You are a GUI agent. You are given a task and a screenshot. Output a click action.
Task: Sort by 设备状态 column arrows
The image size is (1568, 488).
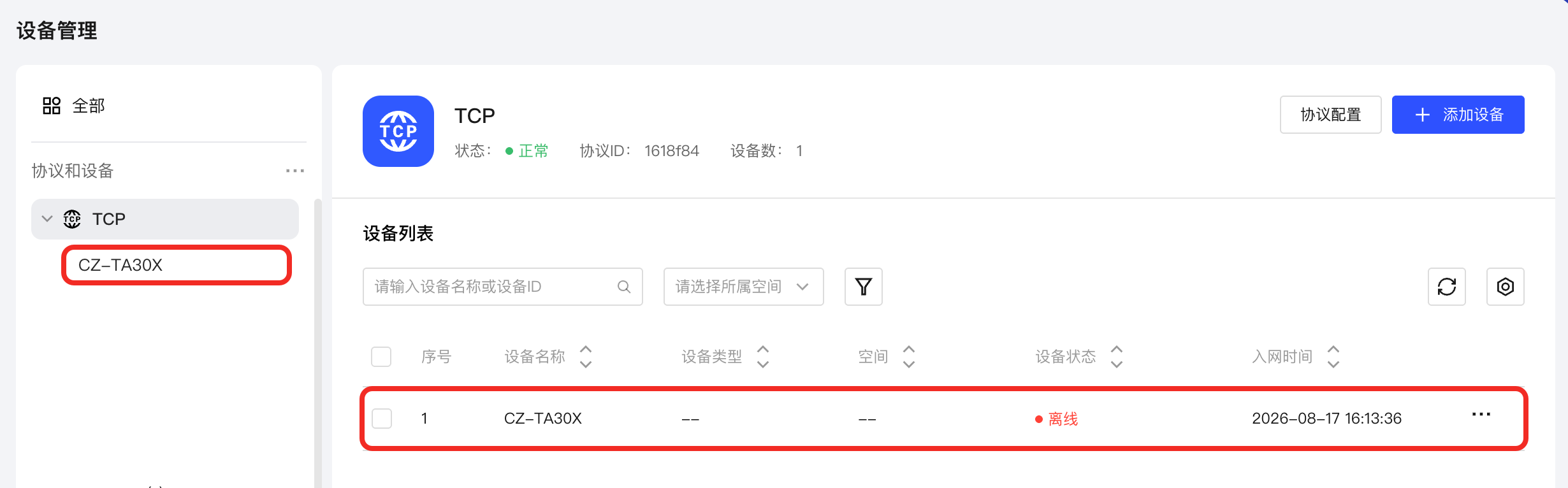coord(1116,357)
